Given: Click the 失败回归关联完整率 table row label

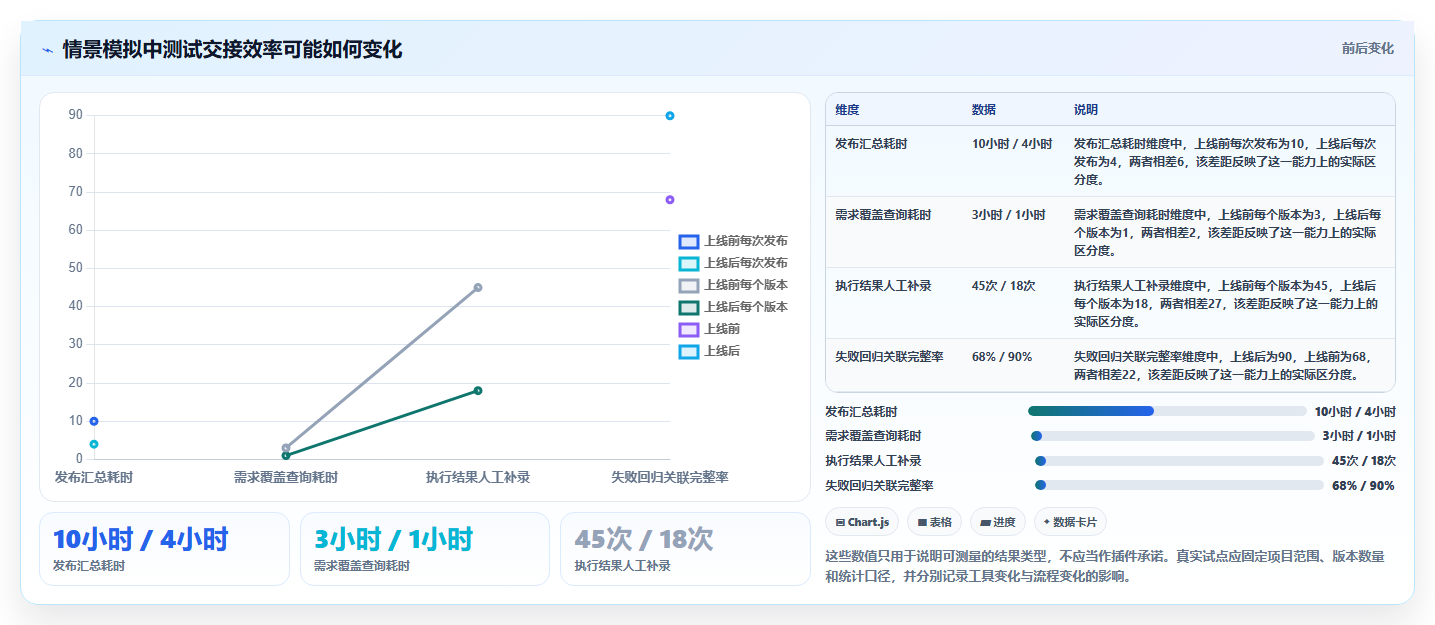Looking at the screenshot, I should pyautogui.click(x=889, y=357).
